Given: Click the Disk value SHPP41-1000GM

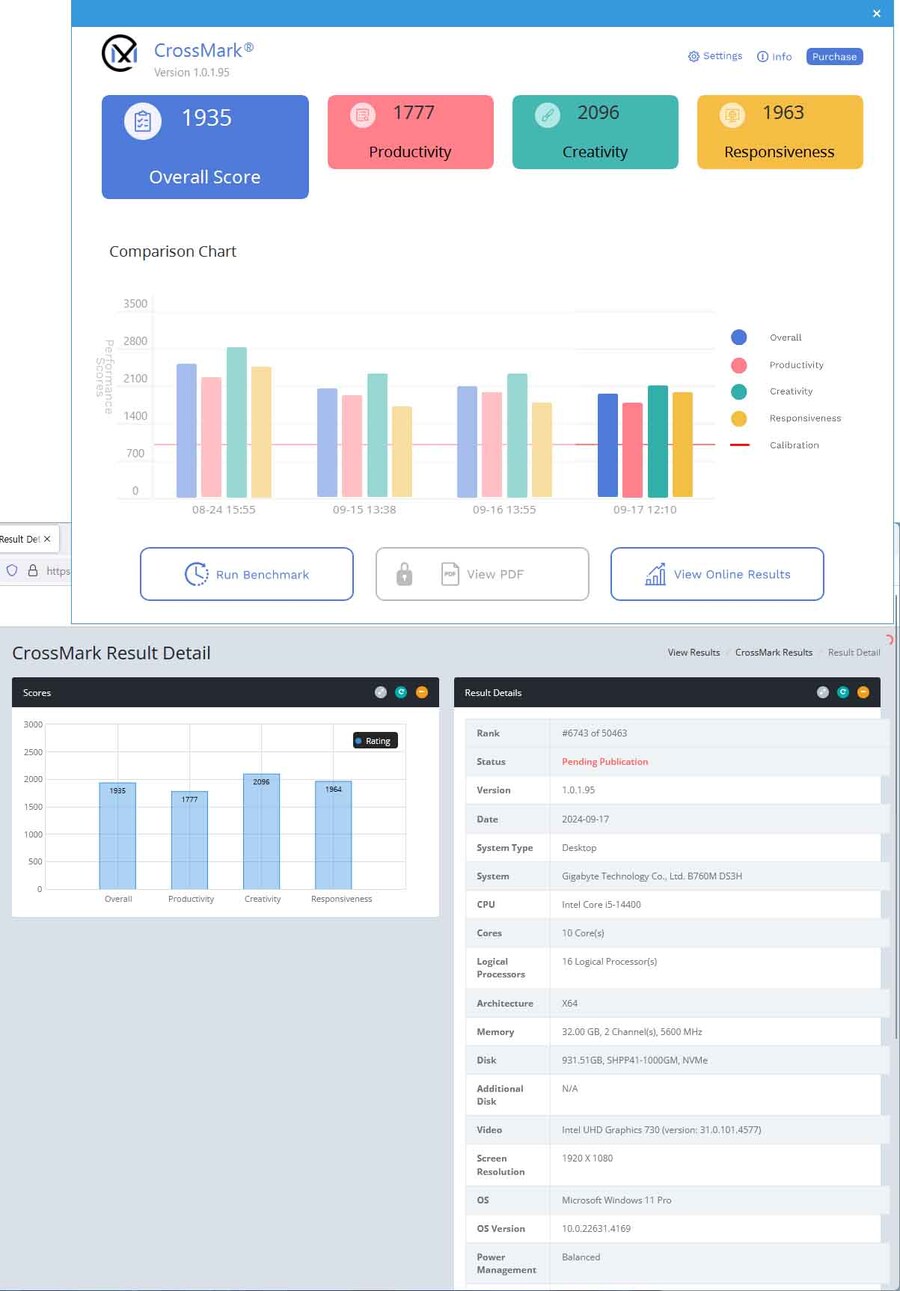Looking at the screenshot, I should tap(635, 1060).
